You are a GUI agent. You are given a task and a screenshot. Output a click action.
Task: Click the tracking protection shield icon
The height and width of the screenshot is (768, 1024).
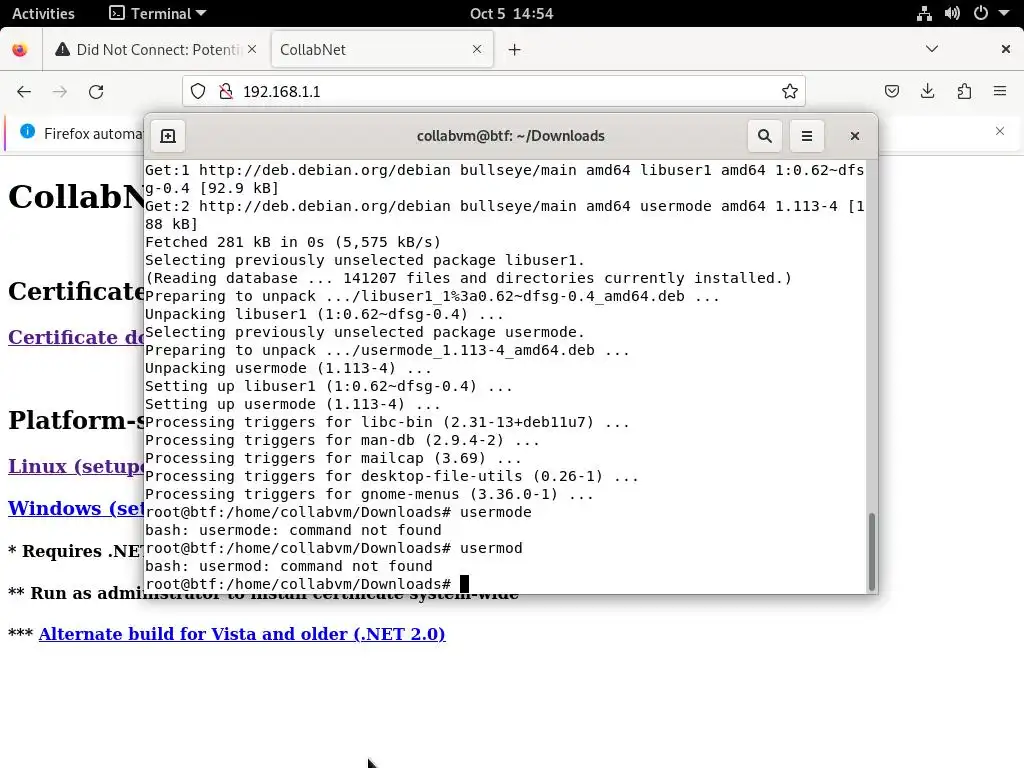(x=198, y=91)
